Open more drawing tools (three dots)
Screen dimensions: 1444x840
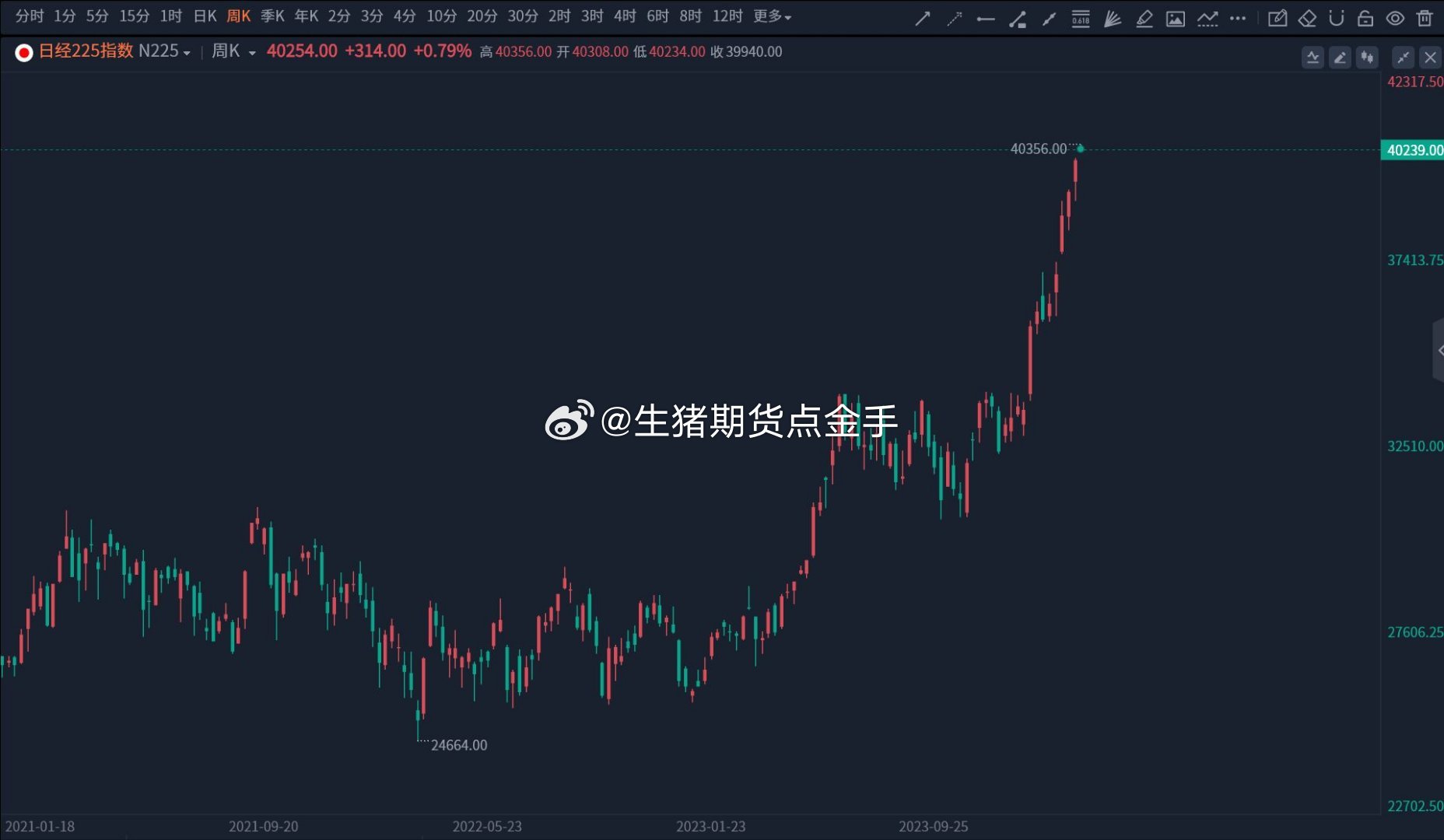coord(1238,18)
